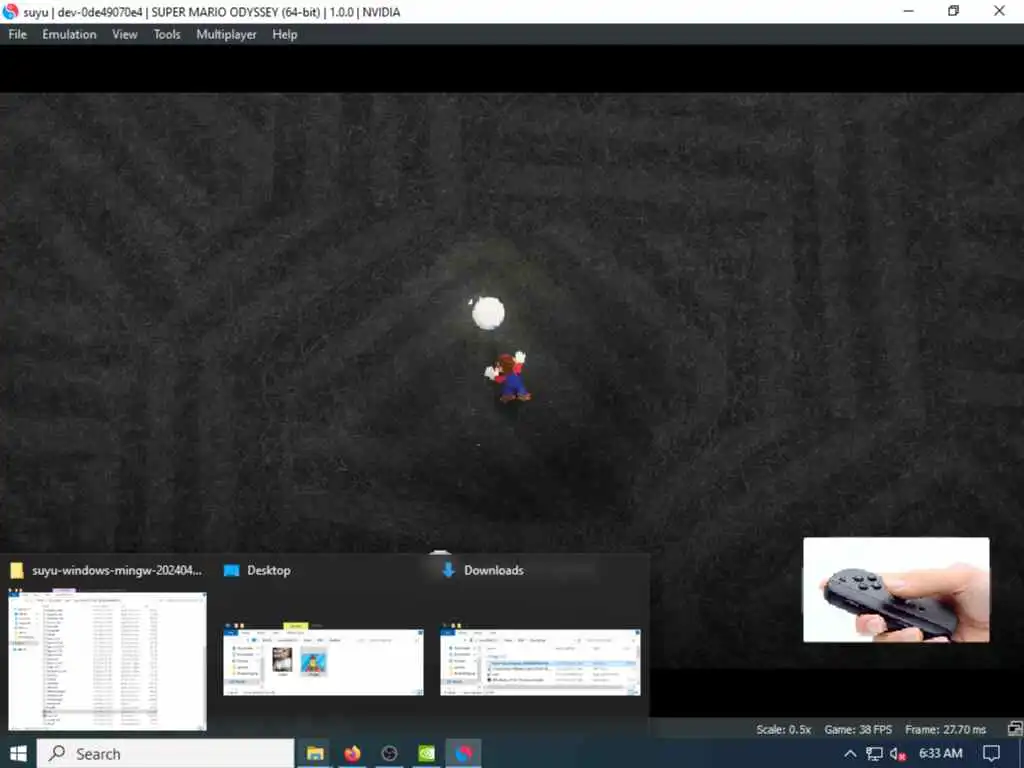Image resolution: width=1024 pixels, height=768 pixels.
Task: Open the Tools menu
Action: point(167,35)
